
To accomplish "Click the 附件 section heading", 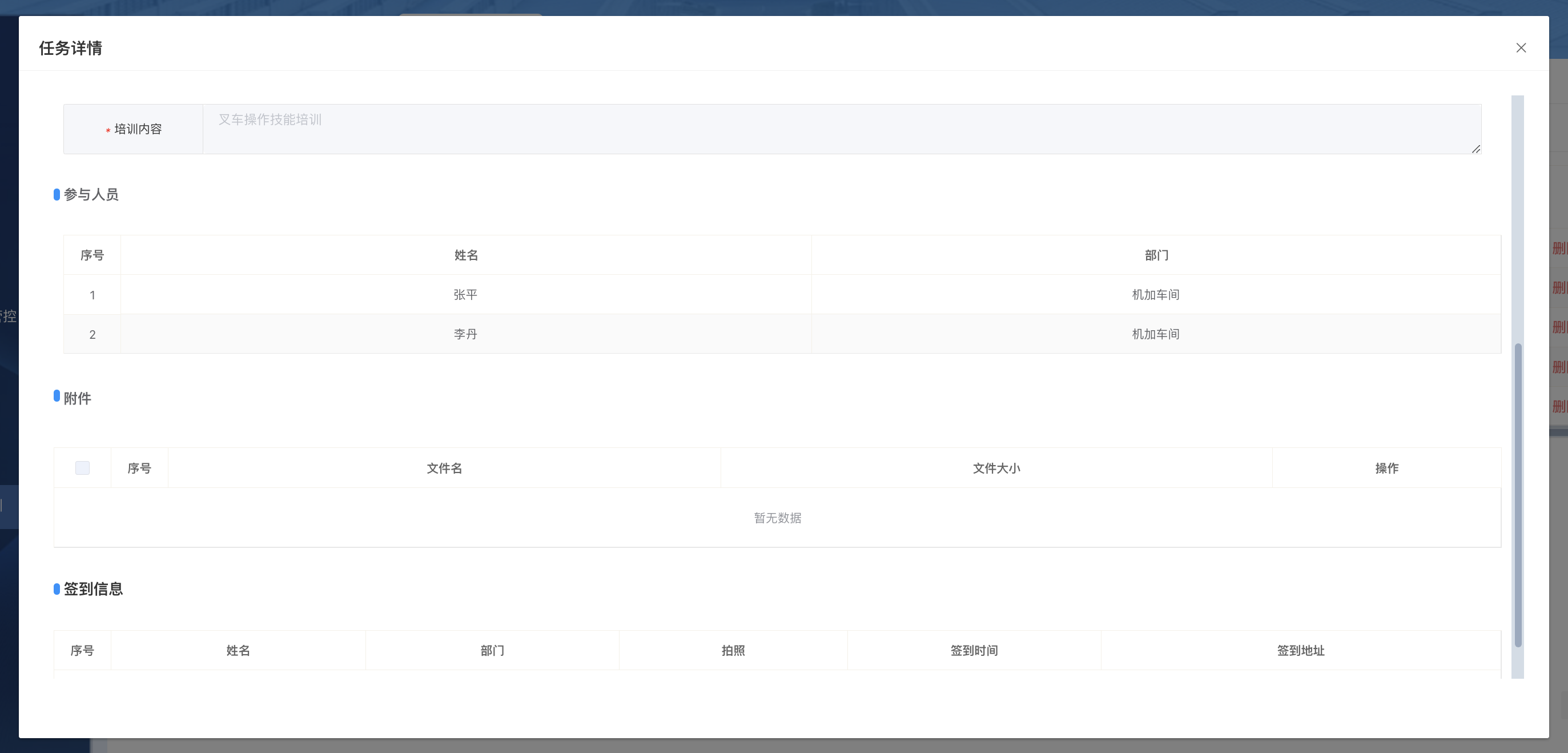I will (77, 398).
